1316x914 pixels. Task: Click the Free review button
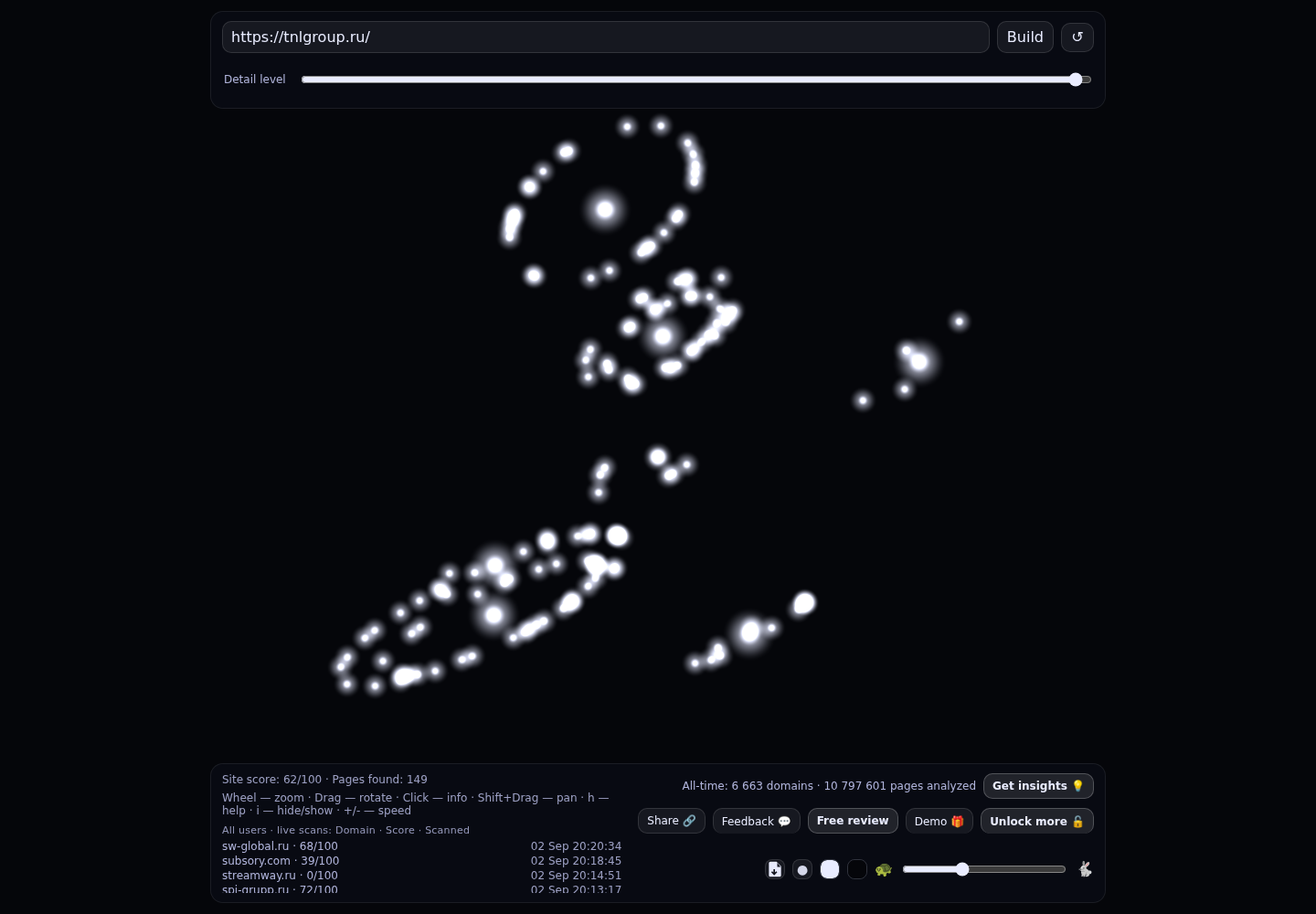[853, 821]
